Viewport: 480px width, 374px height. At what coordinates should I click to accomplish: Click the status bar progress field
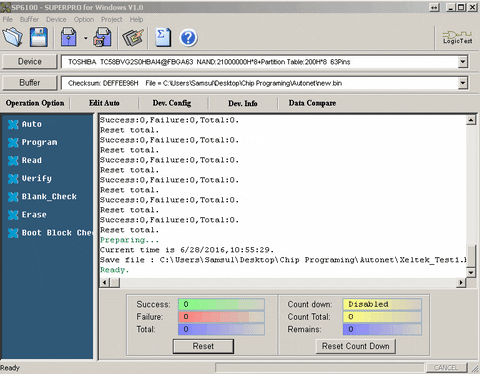point(320,368)
